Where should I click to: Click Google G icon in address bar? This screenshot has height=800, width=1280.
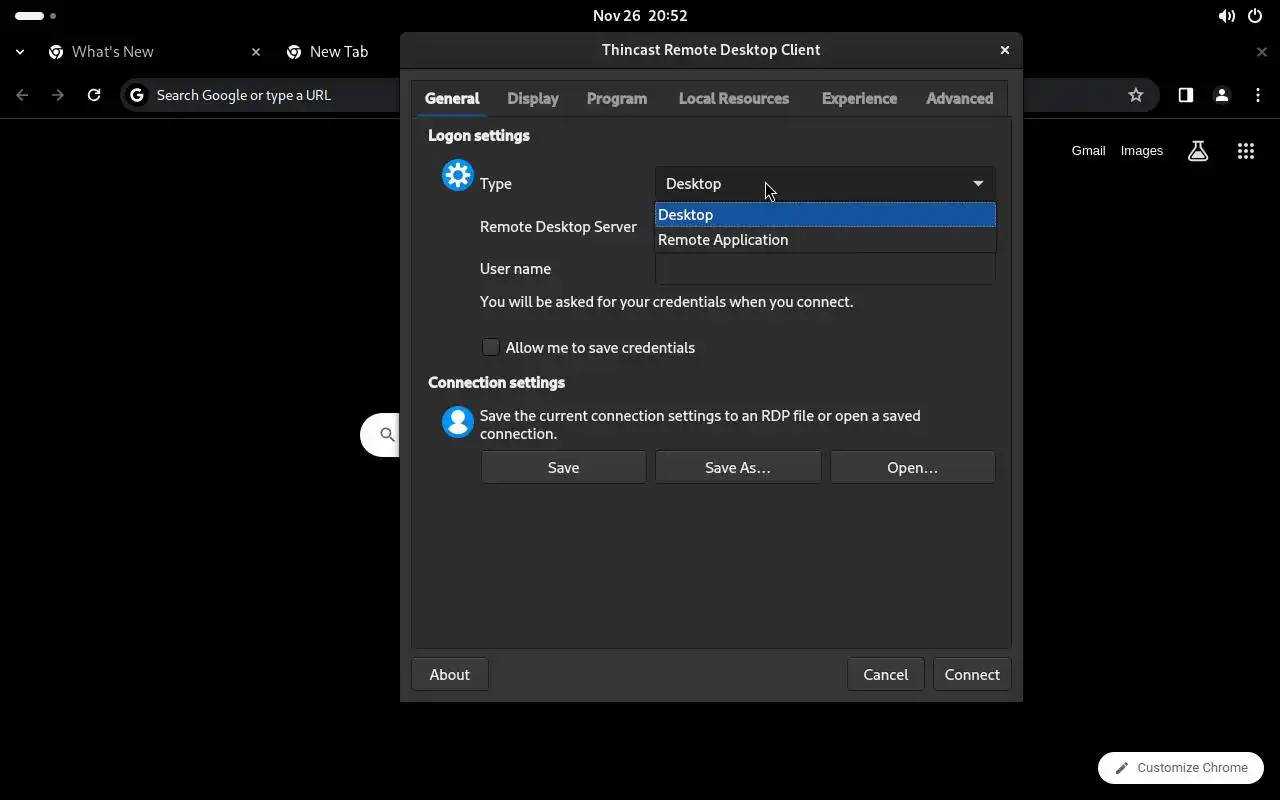[x=138, y=95]
